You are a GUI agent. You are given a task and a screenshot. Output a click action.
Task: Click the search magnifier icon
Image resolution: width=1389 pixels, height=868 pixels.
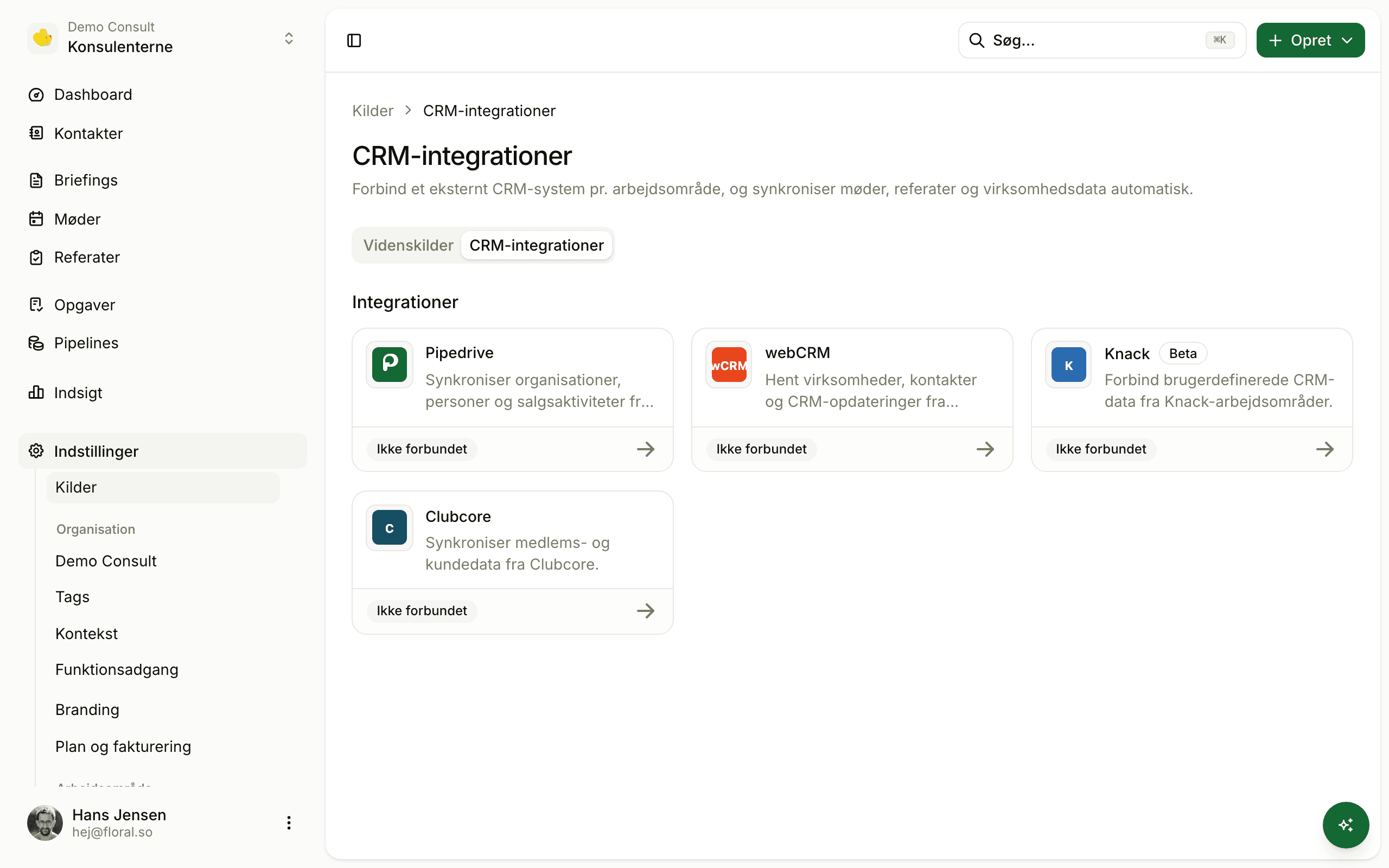[976, 40]
